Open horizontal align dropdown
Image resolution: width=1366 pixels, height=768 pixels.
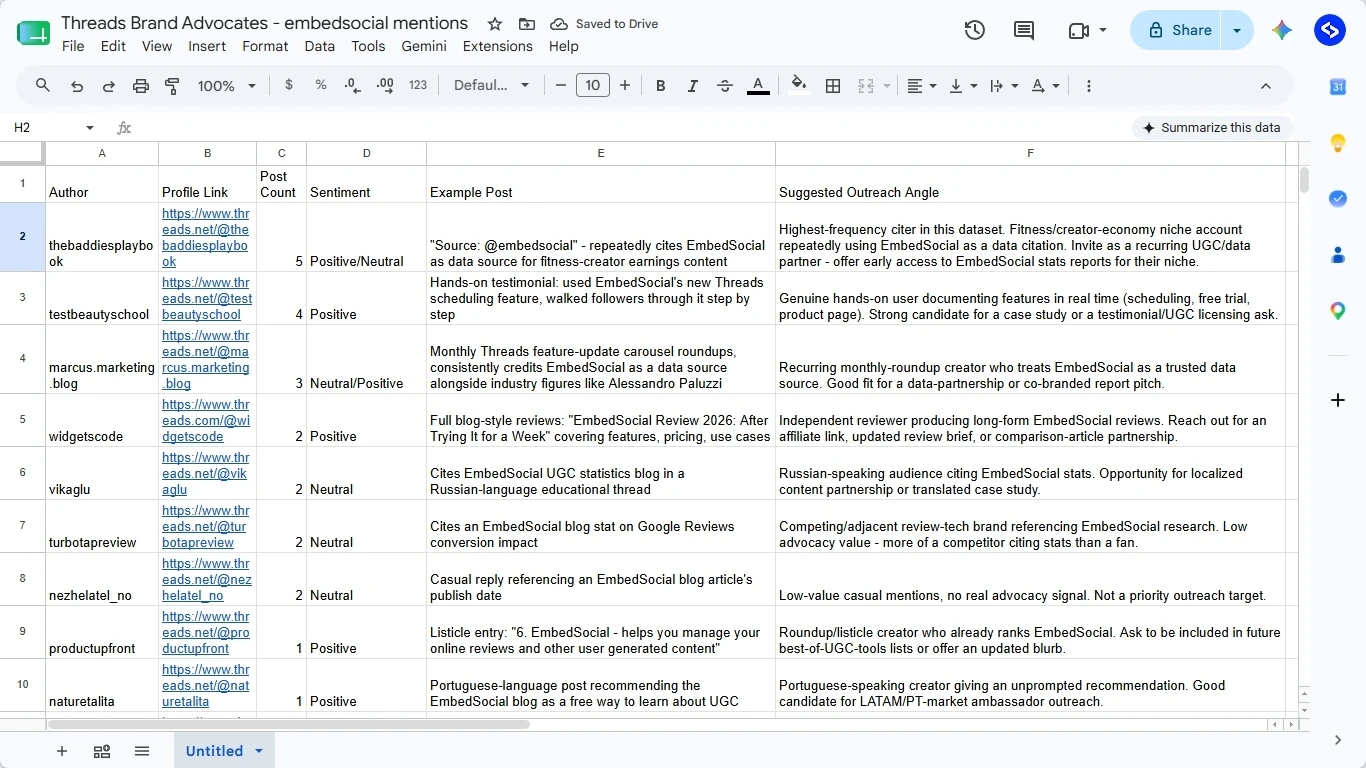pyautogui.click(x=921, y=86)
